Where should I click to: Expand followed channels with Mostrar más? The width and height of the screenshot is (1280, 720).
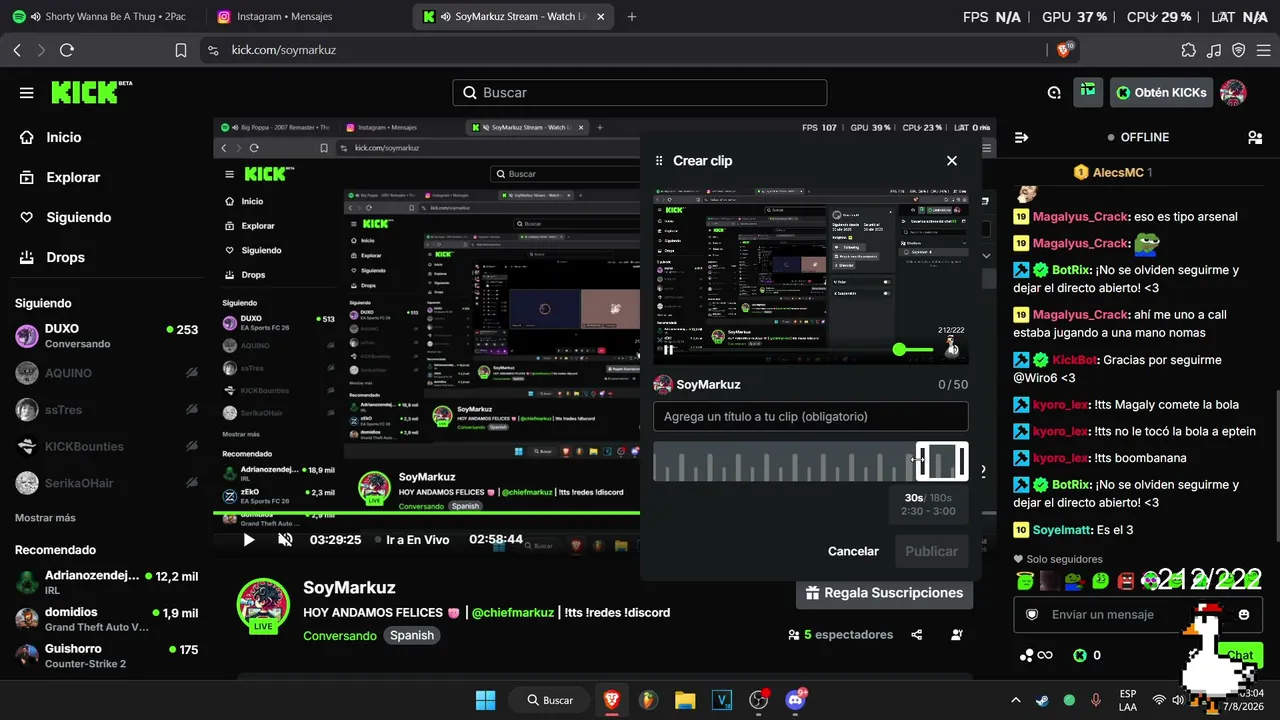pyautogui.click(x=45, y=518)
